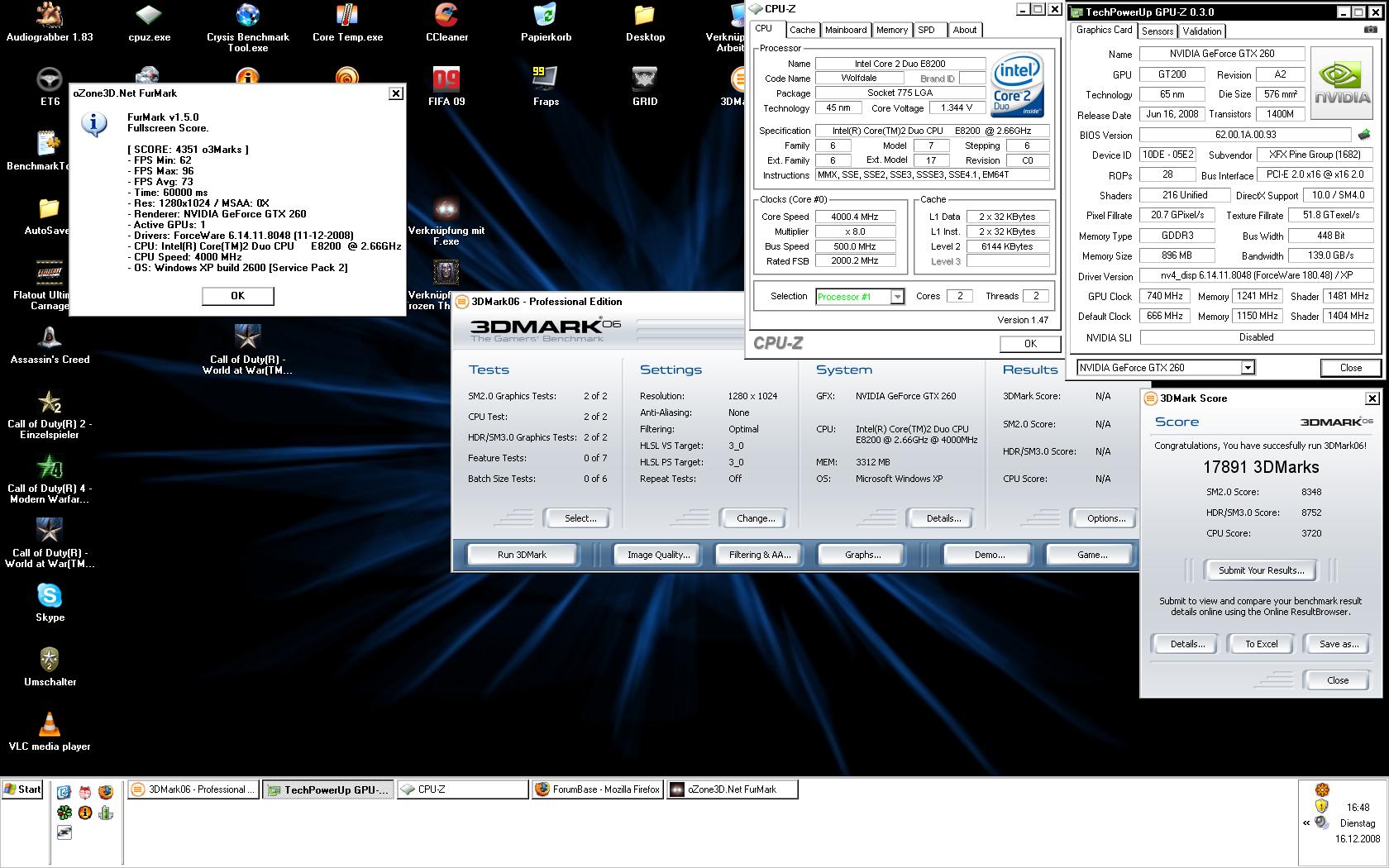Click the ICQ flower quick launch icon
Screen dimensions: 1389x868
tap(64, 813)
